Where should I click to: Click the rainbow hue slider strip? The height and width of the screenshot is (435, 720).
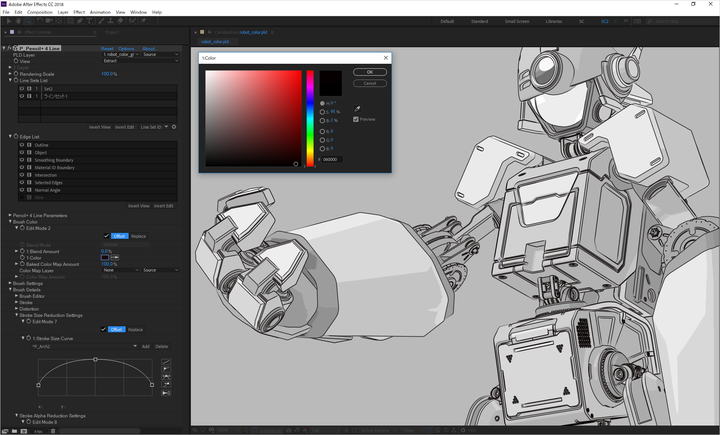(x=310, y=118)
